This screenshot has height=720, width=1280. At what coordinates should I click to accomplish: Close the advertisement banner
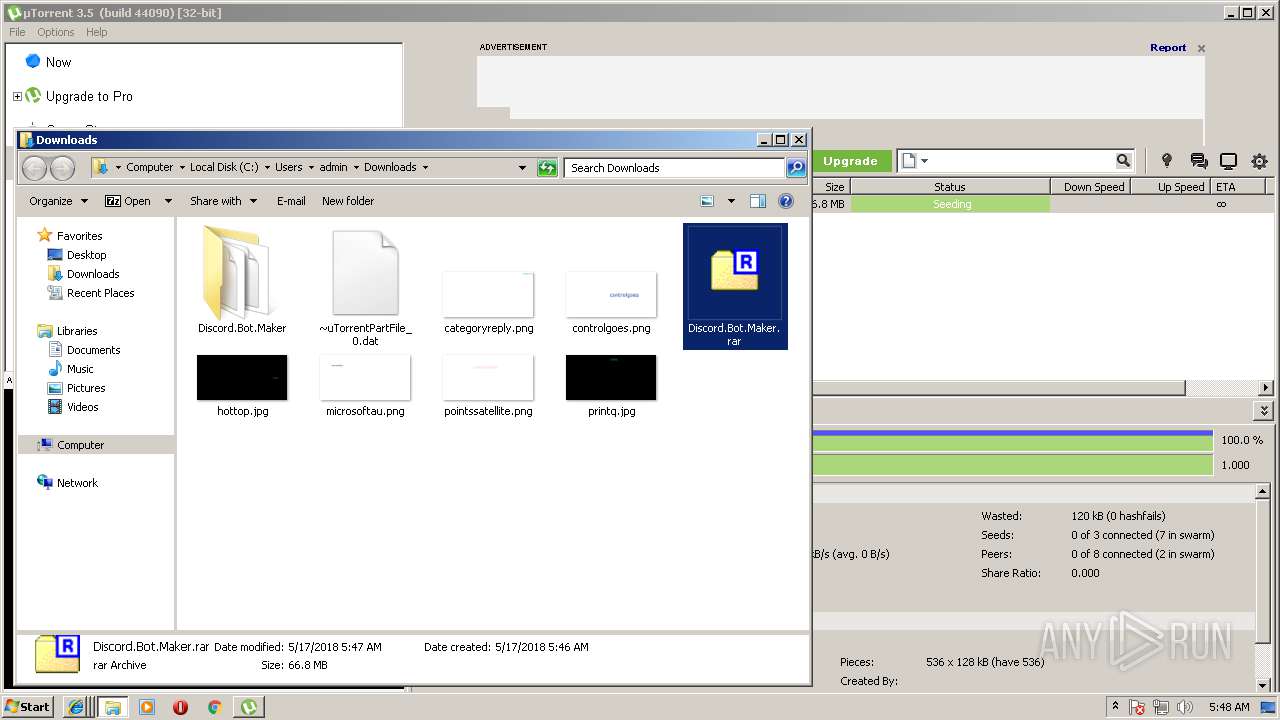point(1201,48)
